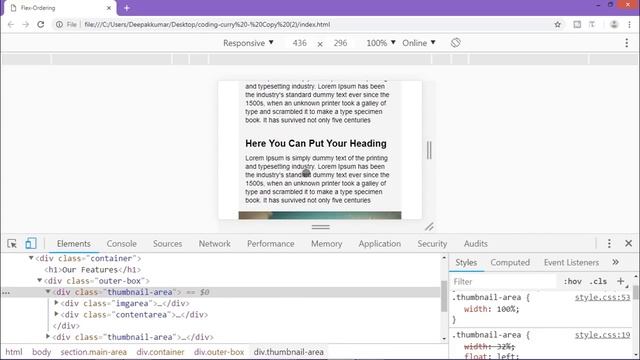Open the Responsive device dropdown
This screenshot has height=360, width=640.
pyautogui.click(x=248, y=43)
